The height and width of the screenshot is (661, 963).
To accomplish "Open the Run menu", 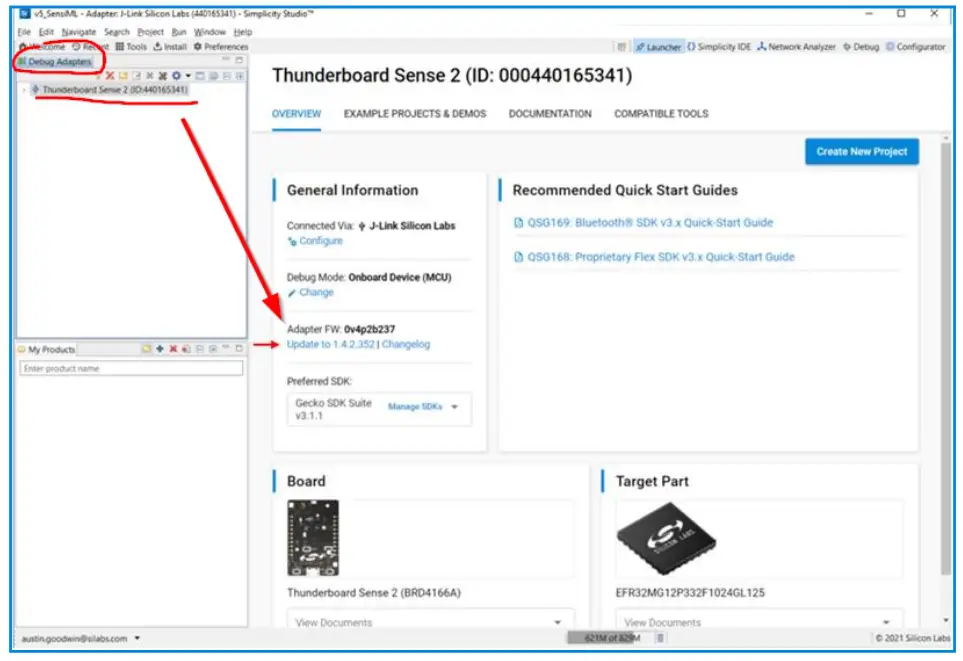I will click(x=179, y=32).
